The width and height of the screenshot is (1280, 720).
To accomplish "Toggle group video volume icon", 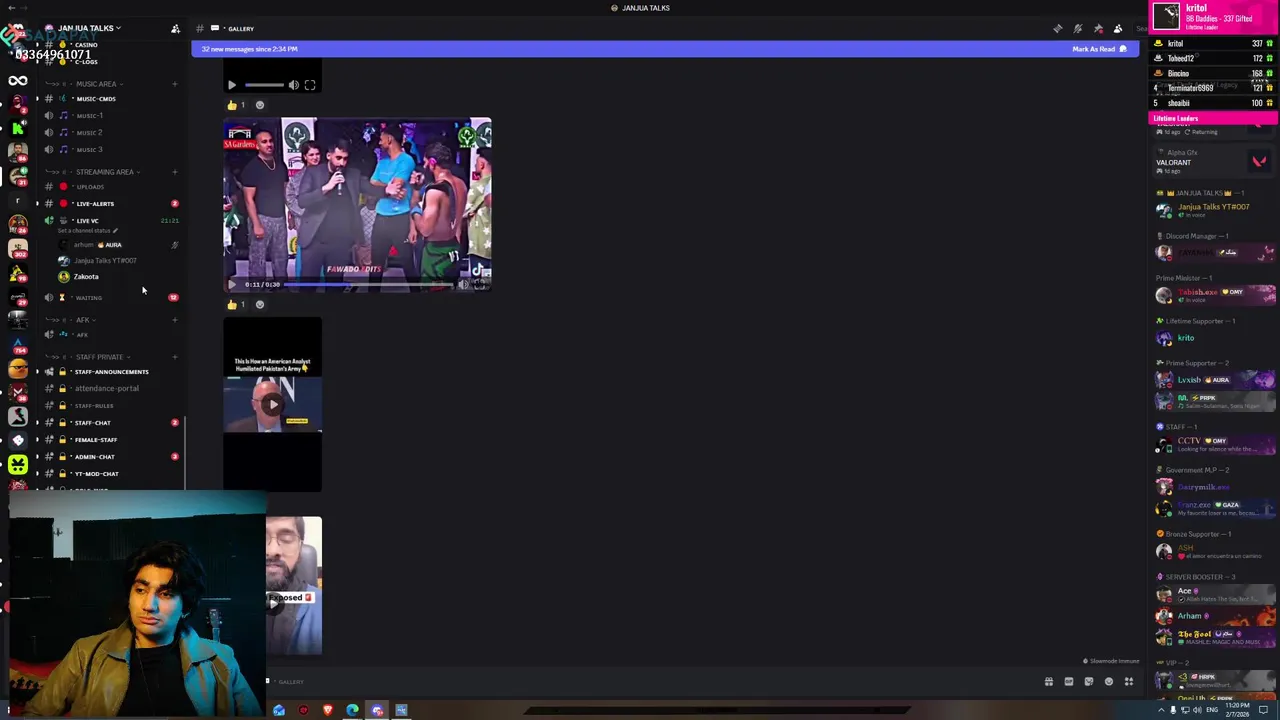I will tap(463, 284).
